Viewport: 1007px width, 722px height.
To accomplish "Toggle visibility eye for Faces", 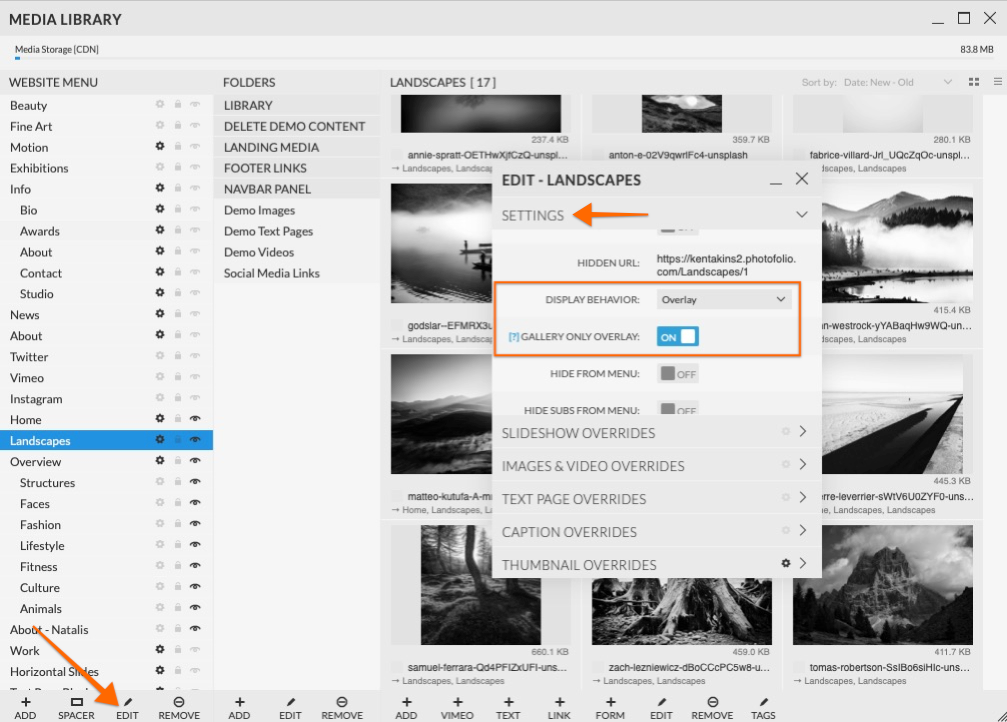I will (x=195, y=502).
